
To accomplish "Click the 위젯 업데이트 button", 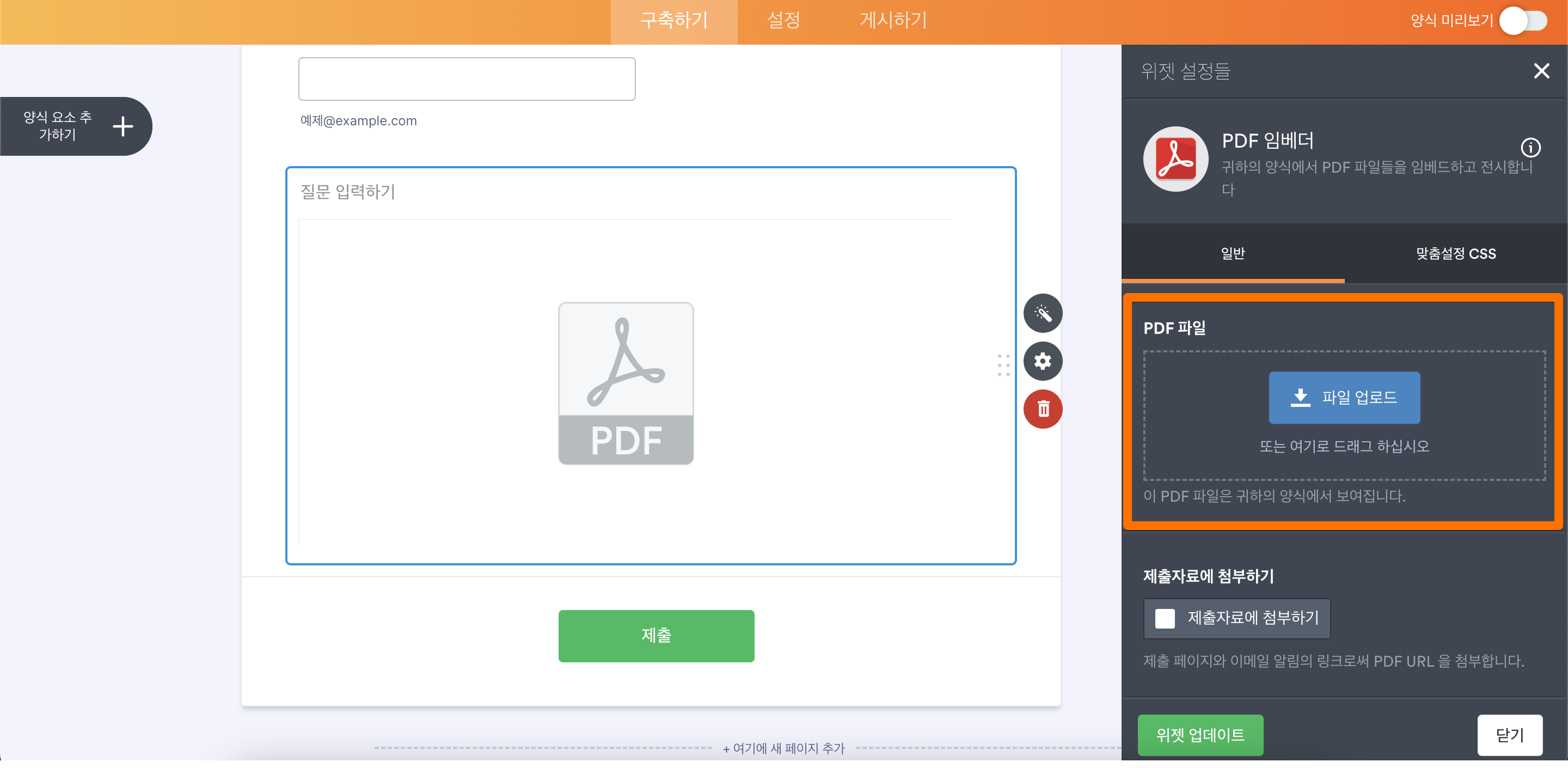I will (1200, 735).
